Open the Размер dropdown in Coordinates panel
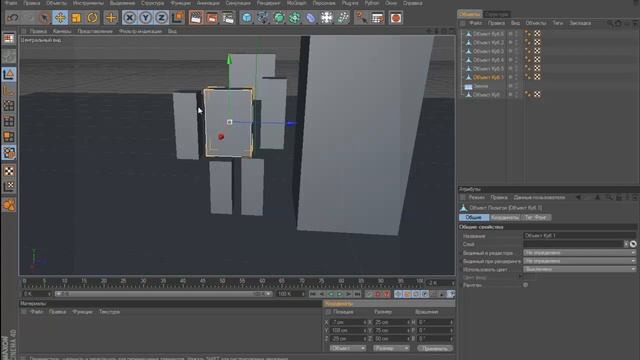 click(391, 348)
